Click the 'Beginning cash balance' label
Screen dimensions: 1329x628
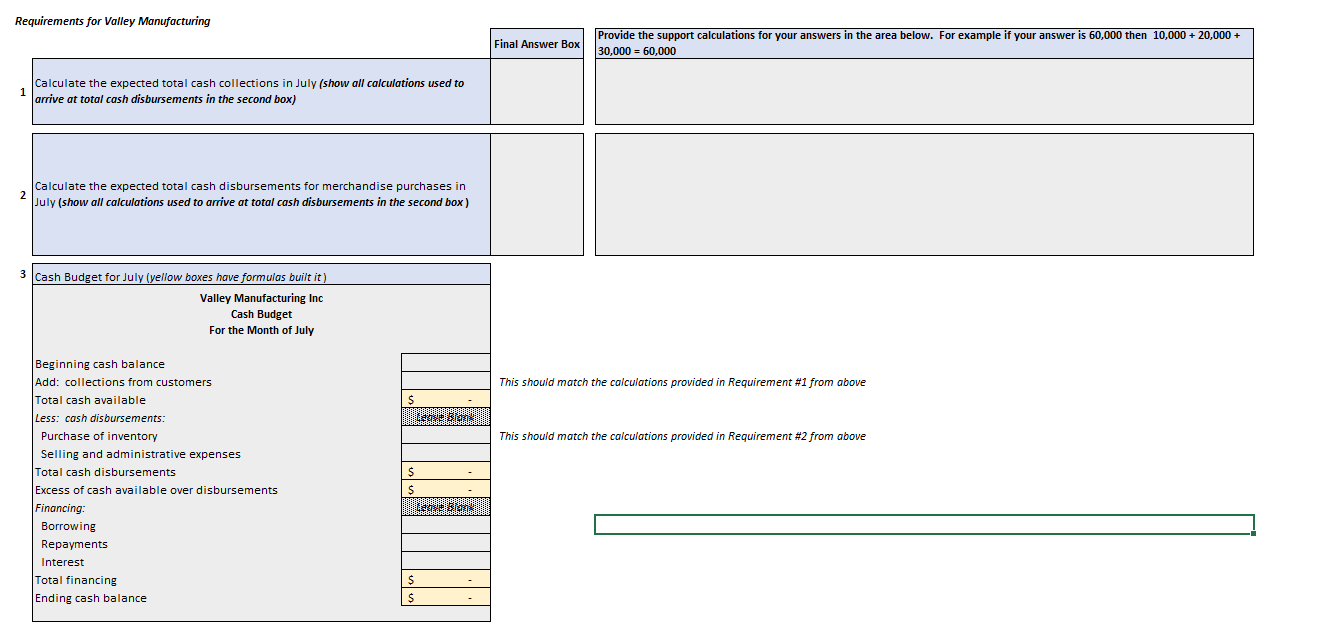point(100,364)
